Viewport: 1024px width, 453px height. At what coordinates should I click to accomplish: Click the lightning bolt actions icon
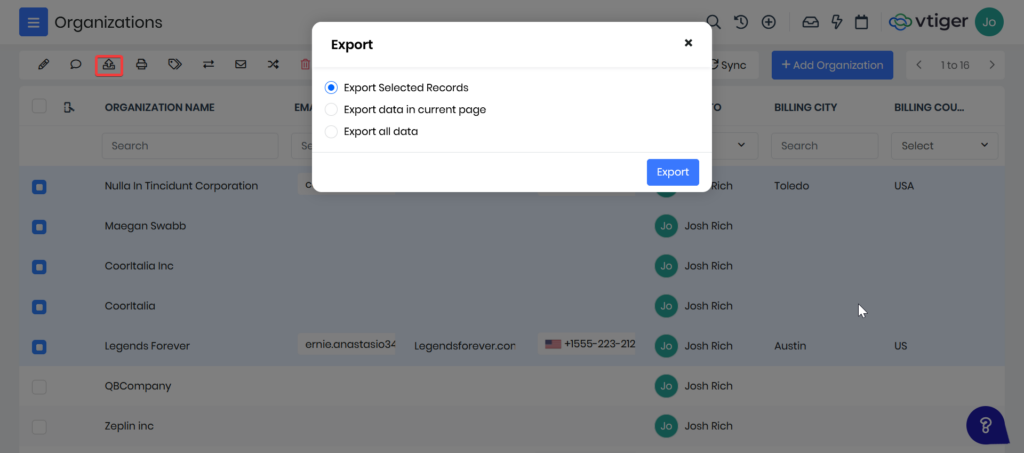pyautogui.click(x=837, y=22)
